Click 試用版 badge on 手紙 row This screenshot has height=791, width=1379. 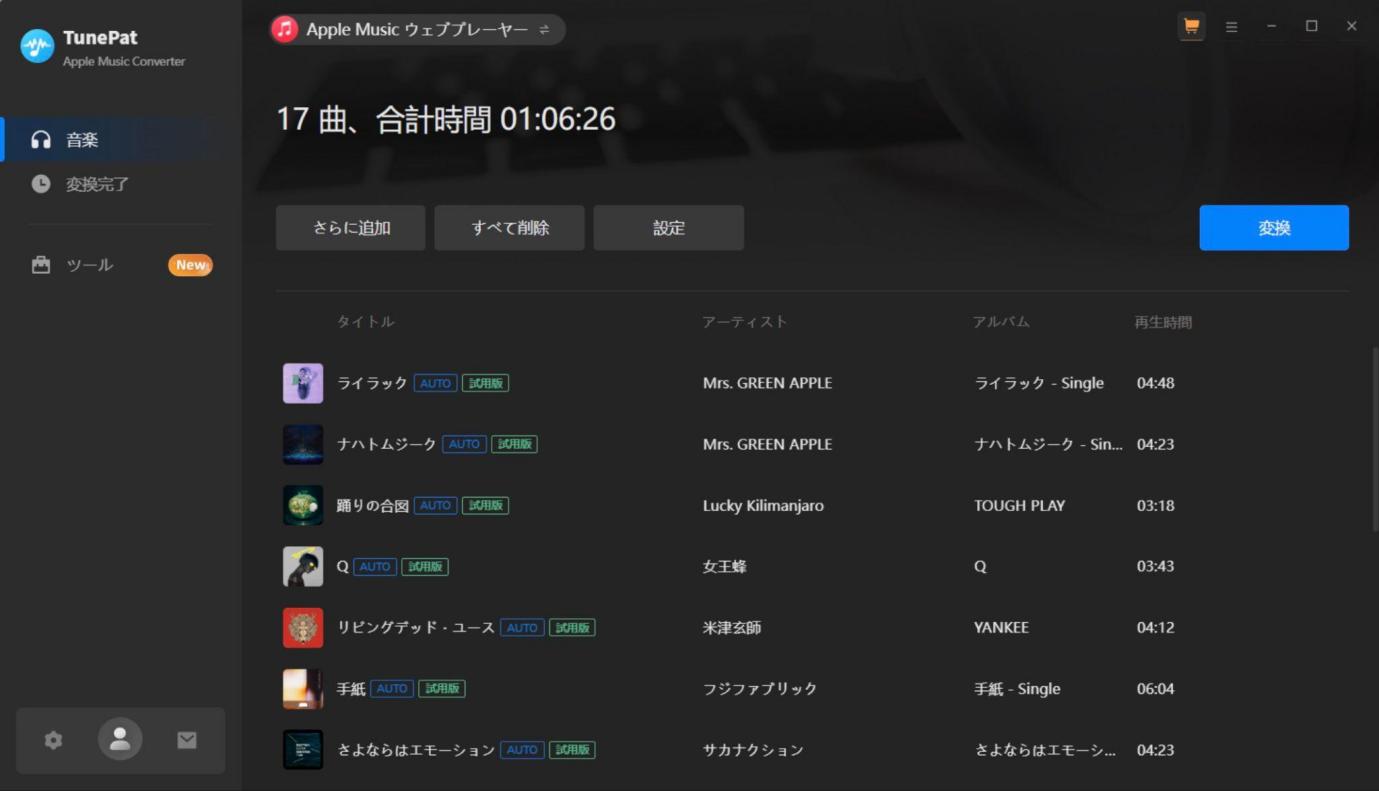coord(442,688)
